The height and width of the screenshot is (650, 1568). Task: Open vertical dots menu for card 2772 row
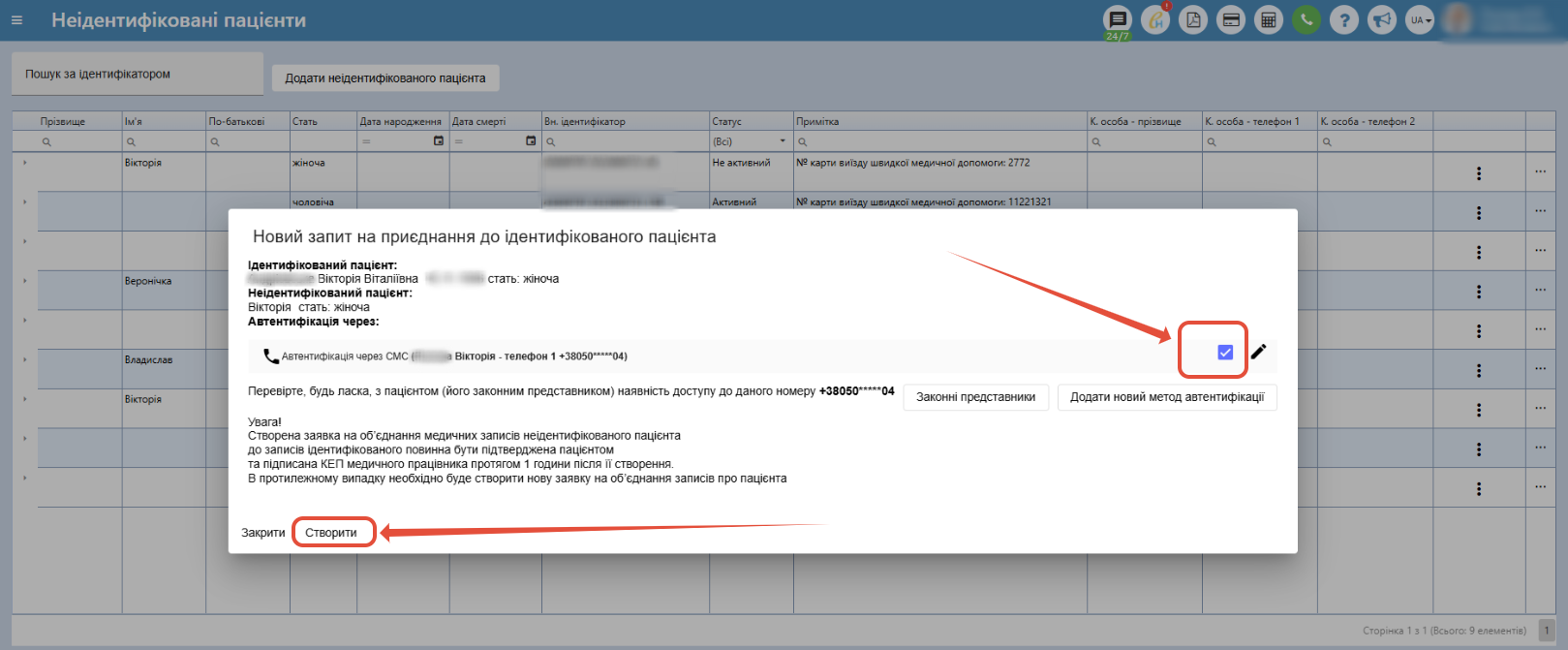coord(1479,173)
